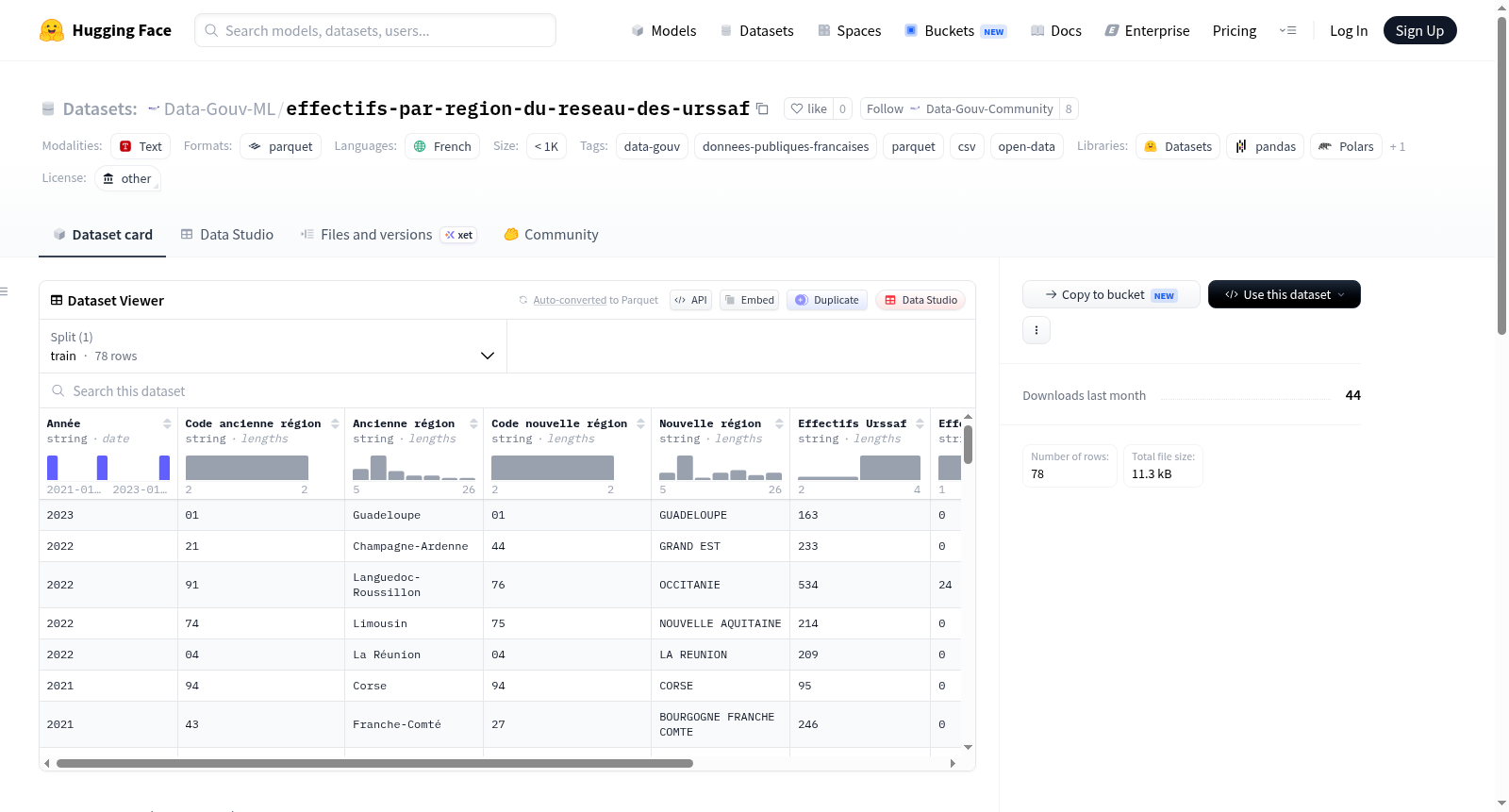The height and width of the screenshot is (812, 1509).
Task: Select the Année histogram first bar
Action: (x=53, y=468)
